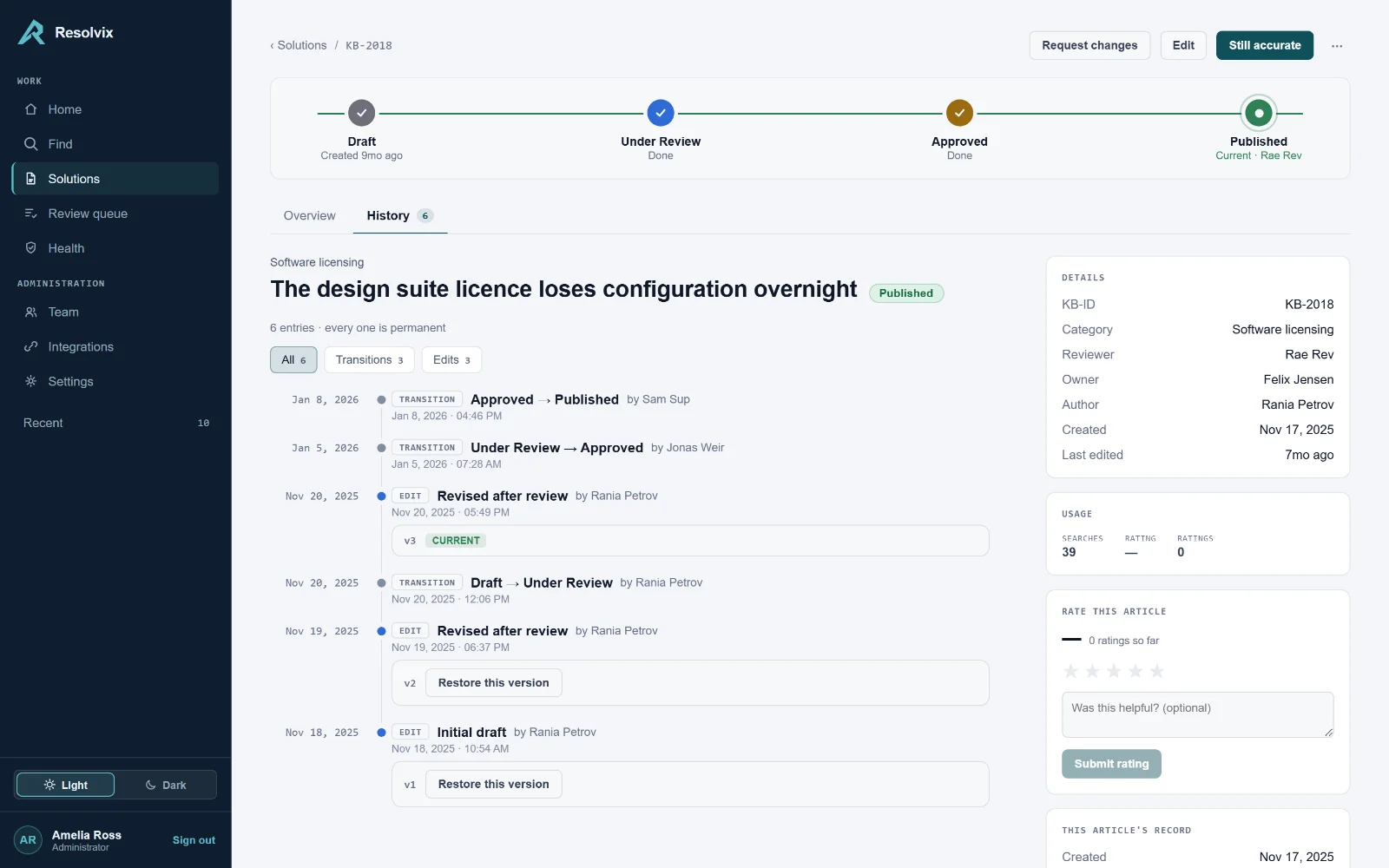Click the CURRENT label on version v3
This screenshot has height=868, width=1389.
click(x=456, y=541)
